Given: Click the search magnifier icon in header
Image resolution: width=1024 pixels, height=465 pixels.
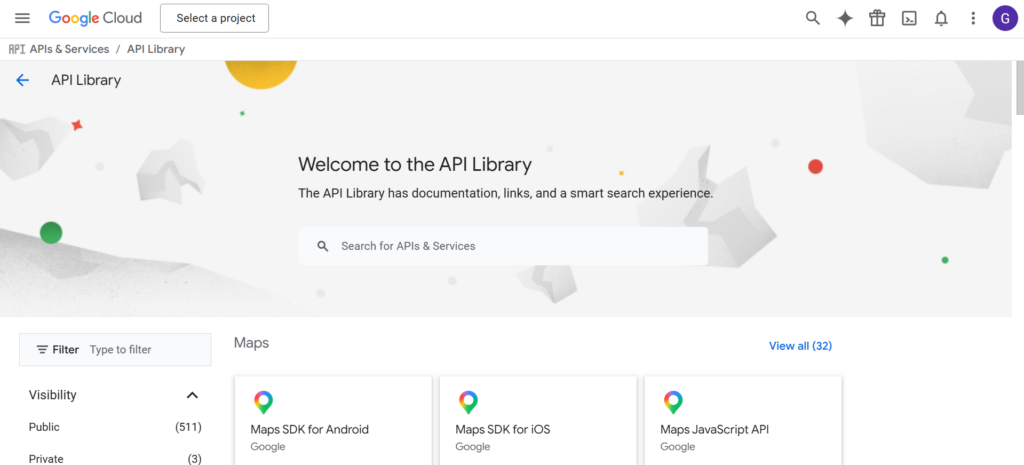Looking at the screenshot, I should coord(813,18).
